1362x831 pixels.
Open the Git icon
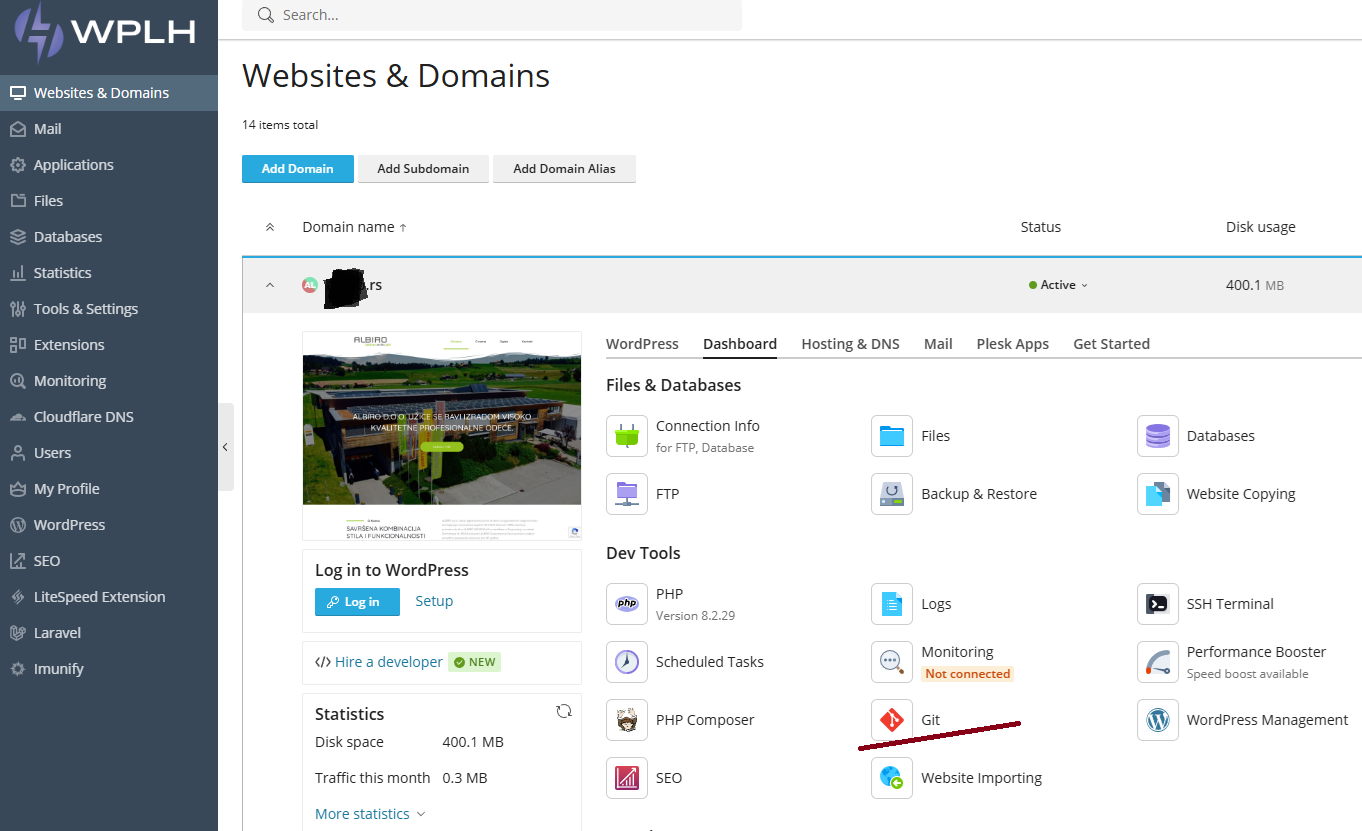[x=892, y=720]
